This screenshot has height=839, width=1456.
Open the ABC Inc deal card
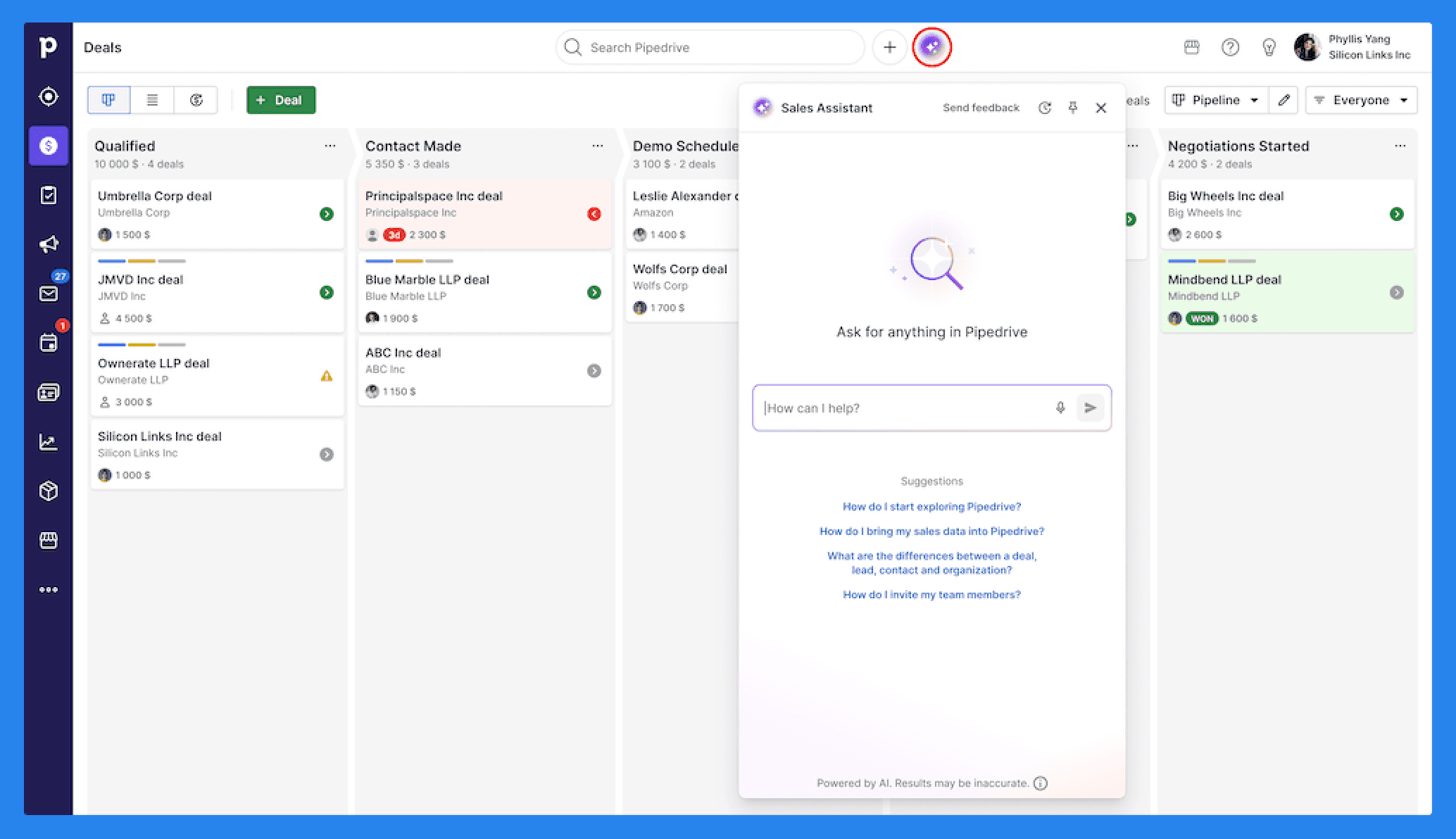(484, 371)
